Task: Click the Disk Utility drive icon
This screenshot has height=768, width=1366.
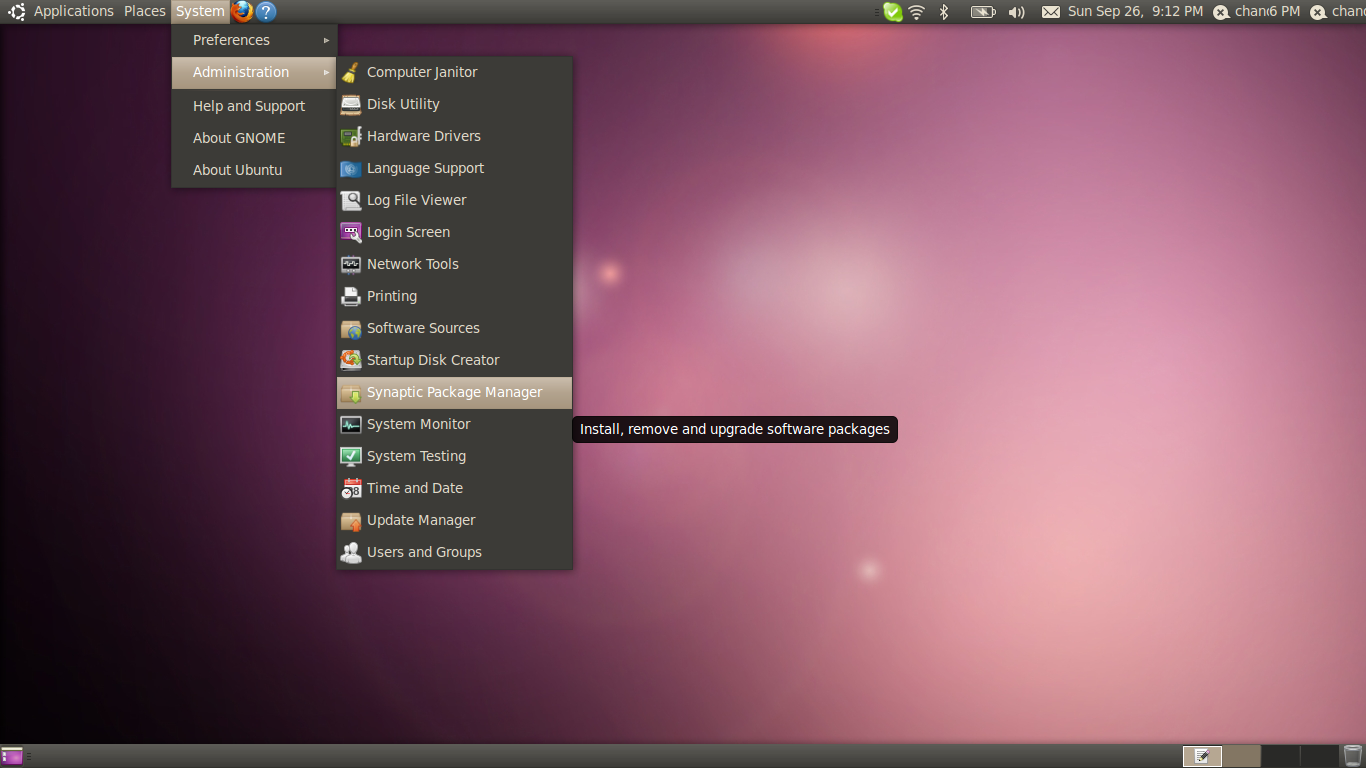Action: (350, 104)
